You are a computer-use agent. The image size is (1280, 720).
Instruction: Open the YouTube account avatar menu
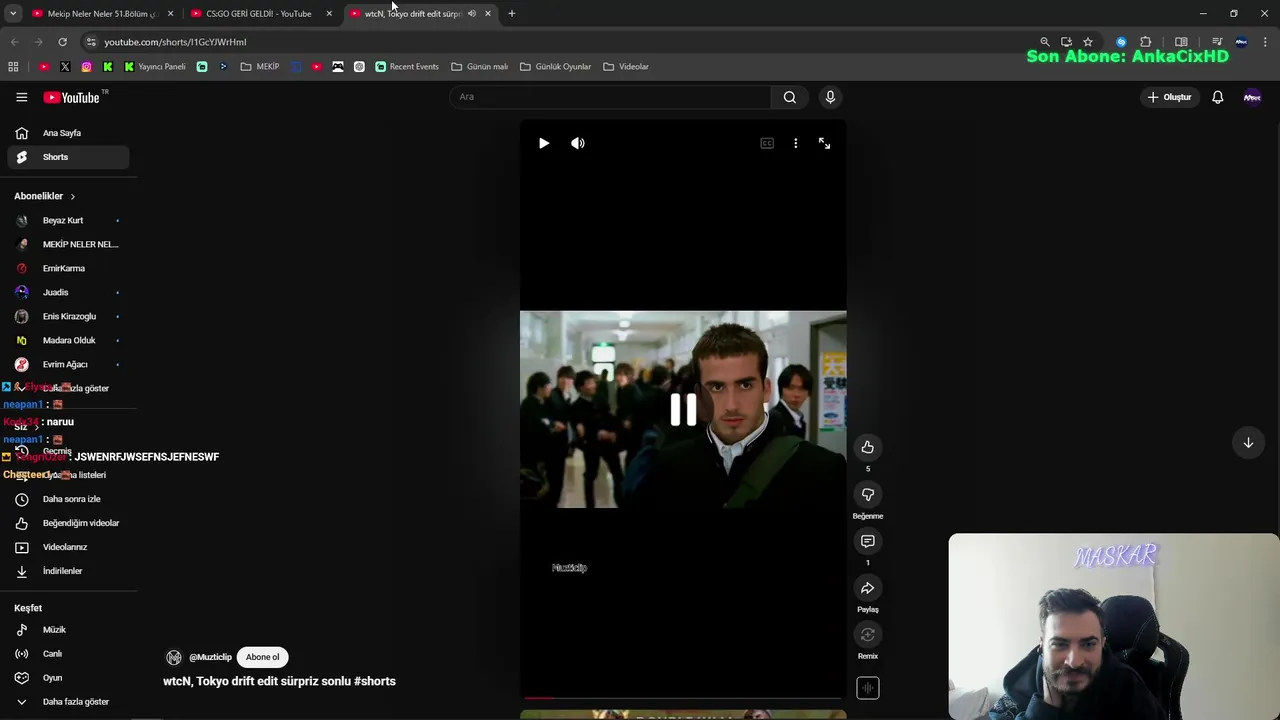1252,97
